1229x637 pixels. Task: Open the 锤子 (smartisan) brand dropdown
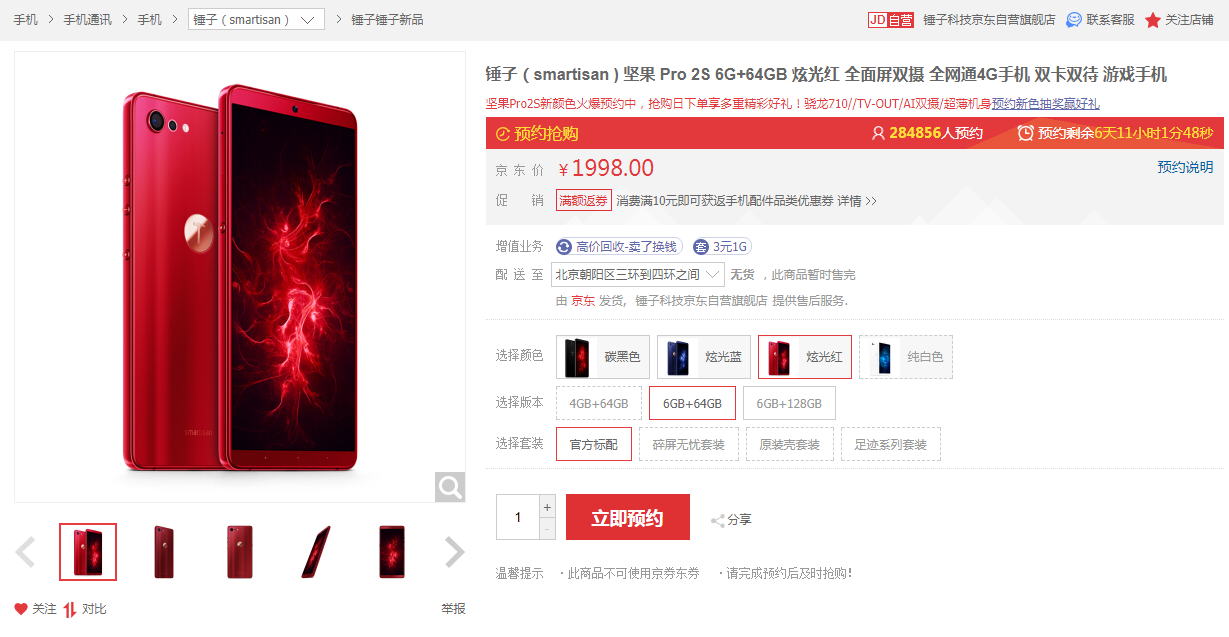tap(256, 20)
